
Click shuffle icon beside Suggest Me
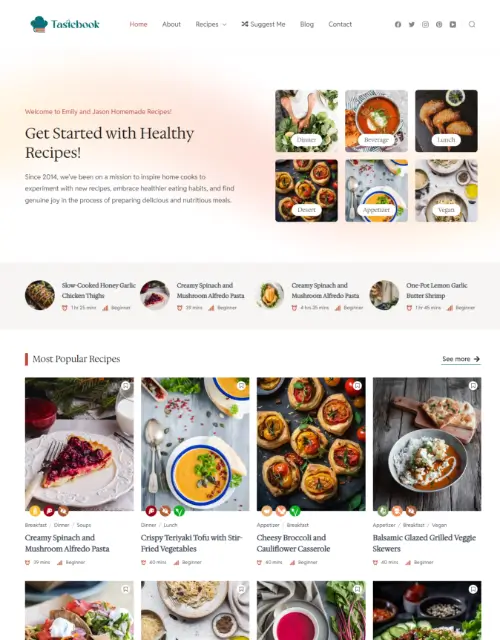coord(244,24)
